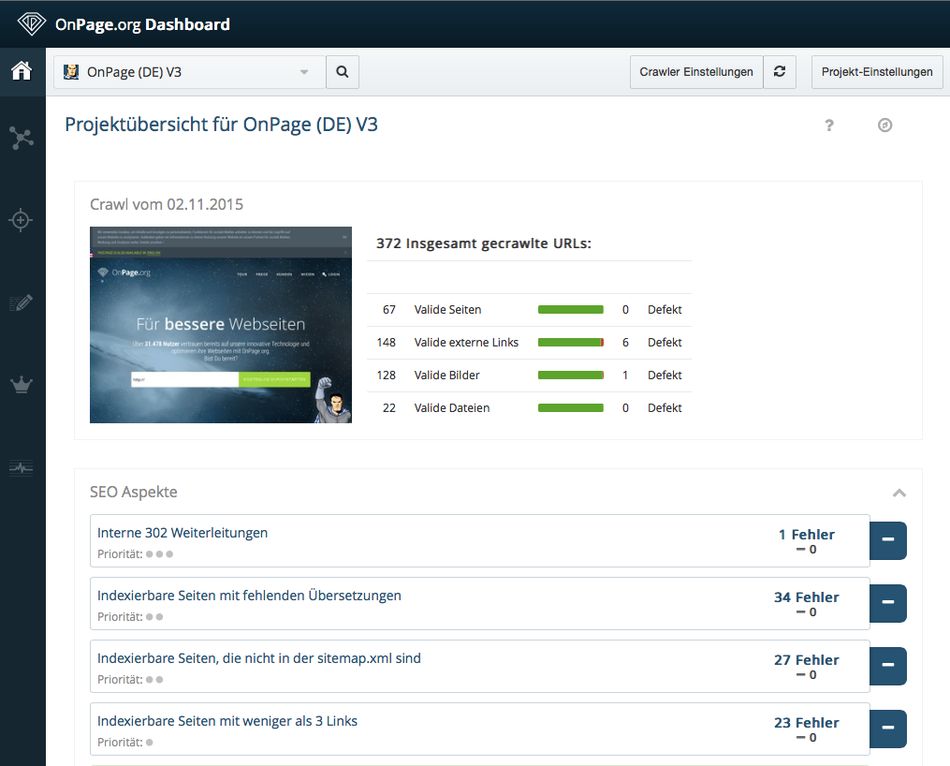The width and height of the screenshot is (950, 766).
Task: Click the project avatar icon in selector
Action: [71, 72]
